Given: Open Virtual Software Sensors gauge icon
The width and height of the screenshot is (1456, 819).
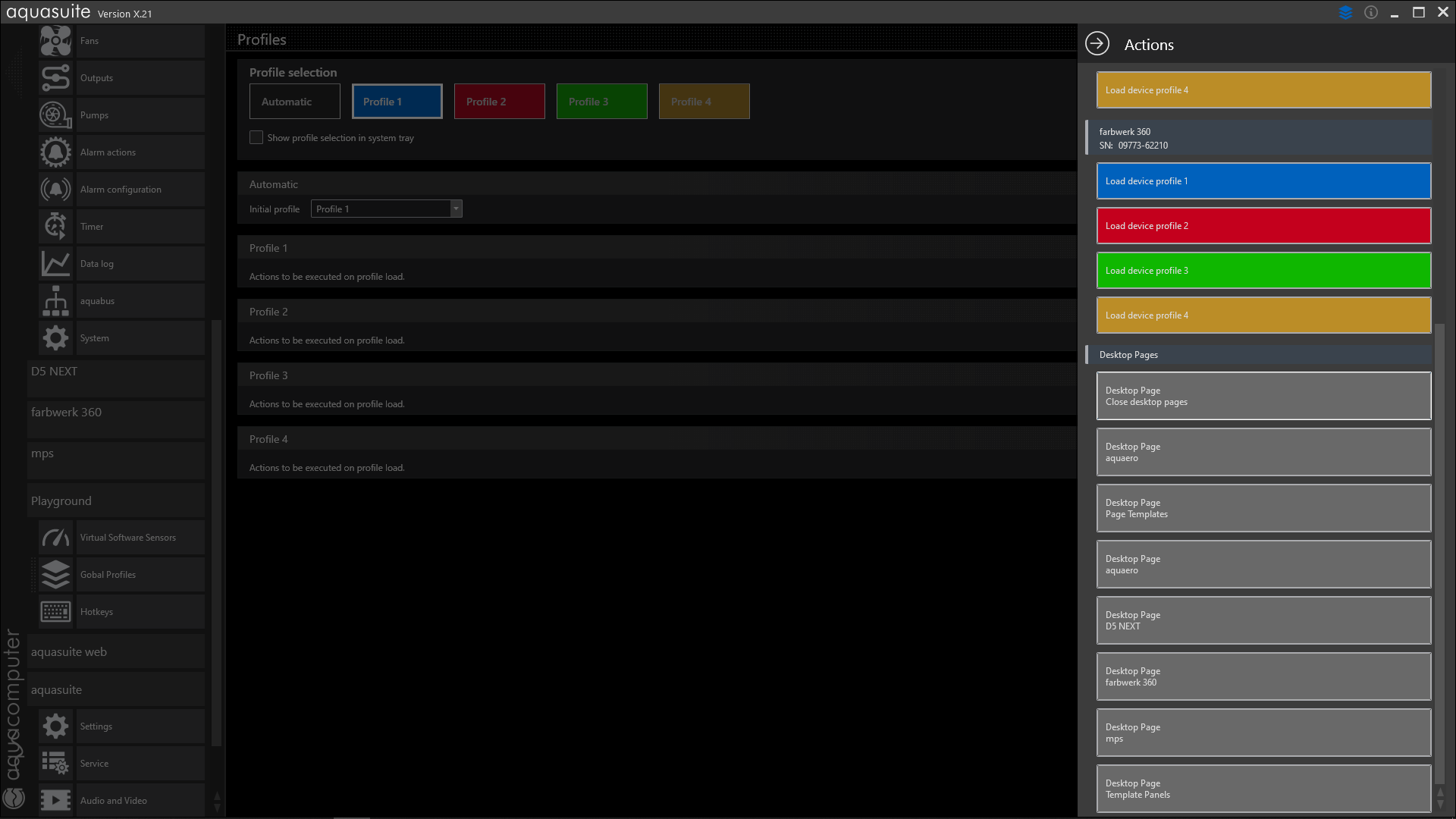Looking at the screenshot, I should (55, 538).
